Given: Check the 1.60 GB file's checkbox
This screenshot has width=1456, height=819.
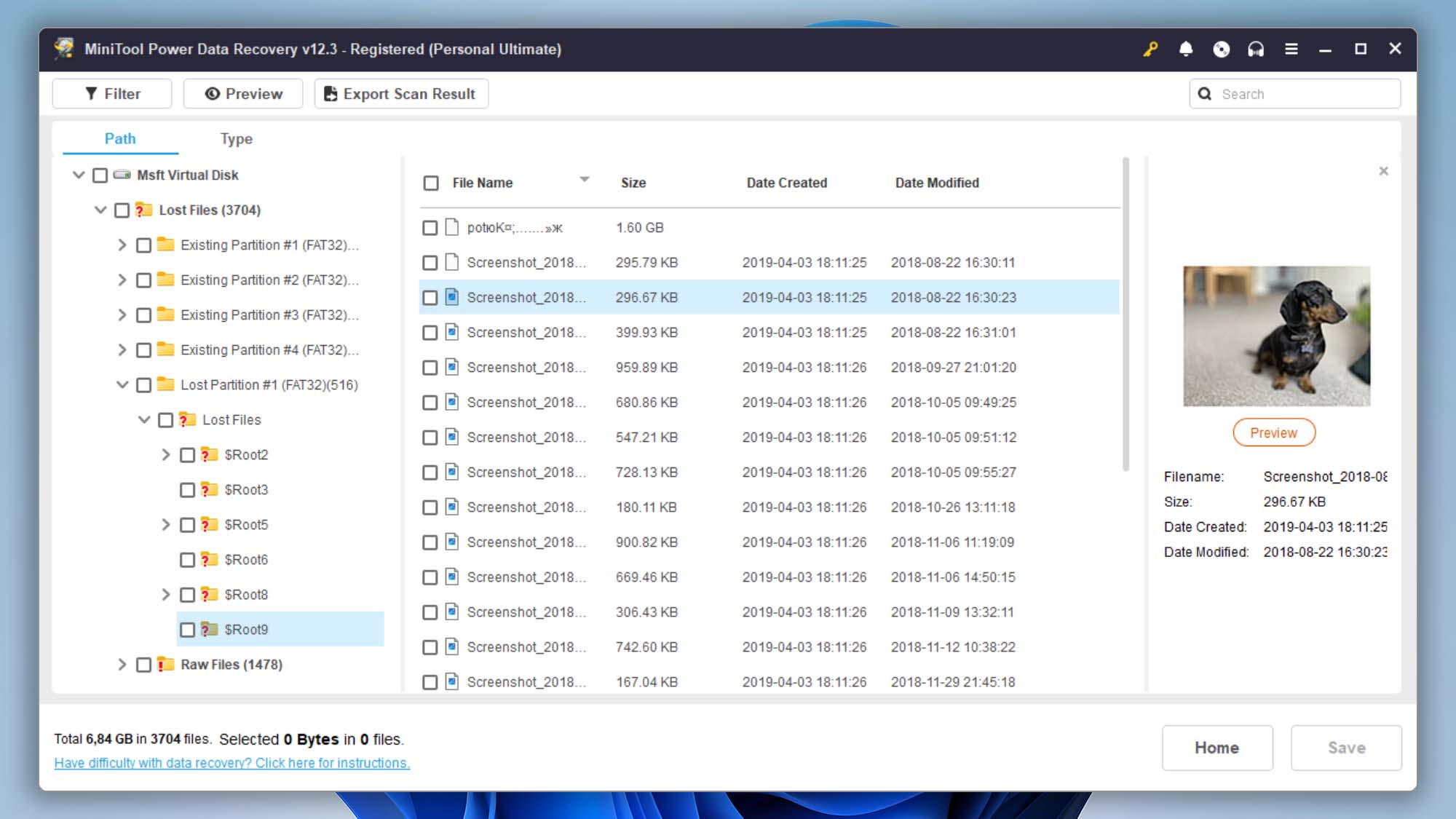Looking at the screenshot, I should pos(430,228).
